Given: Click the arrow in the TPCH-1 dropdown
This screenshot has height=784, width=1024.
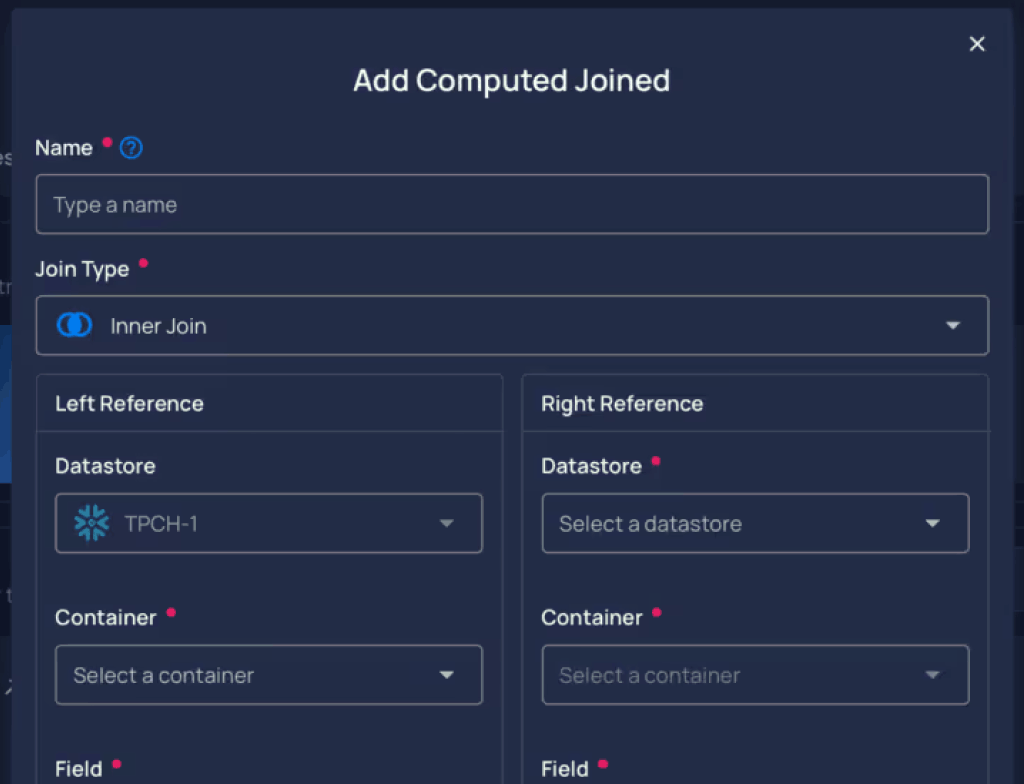Looking at the screenshot, I should [447, 523].
